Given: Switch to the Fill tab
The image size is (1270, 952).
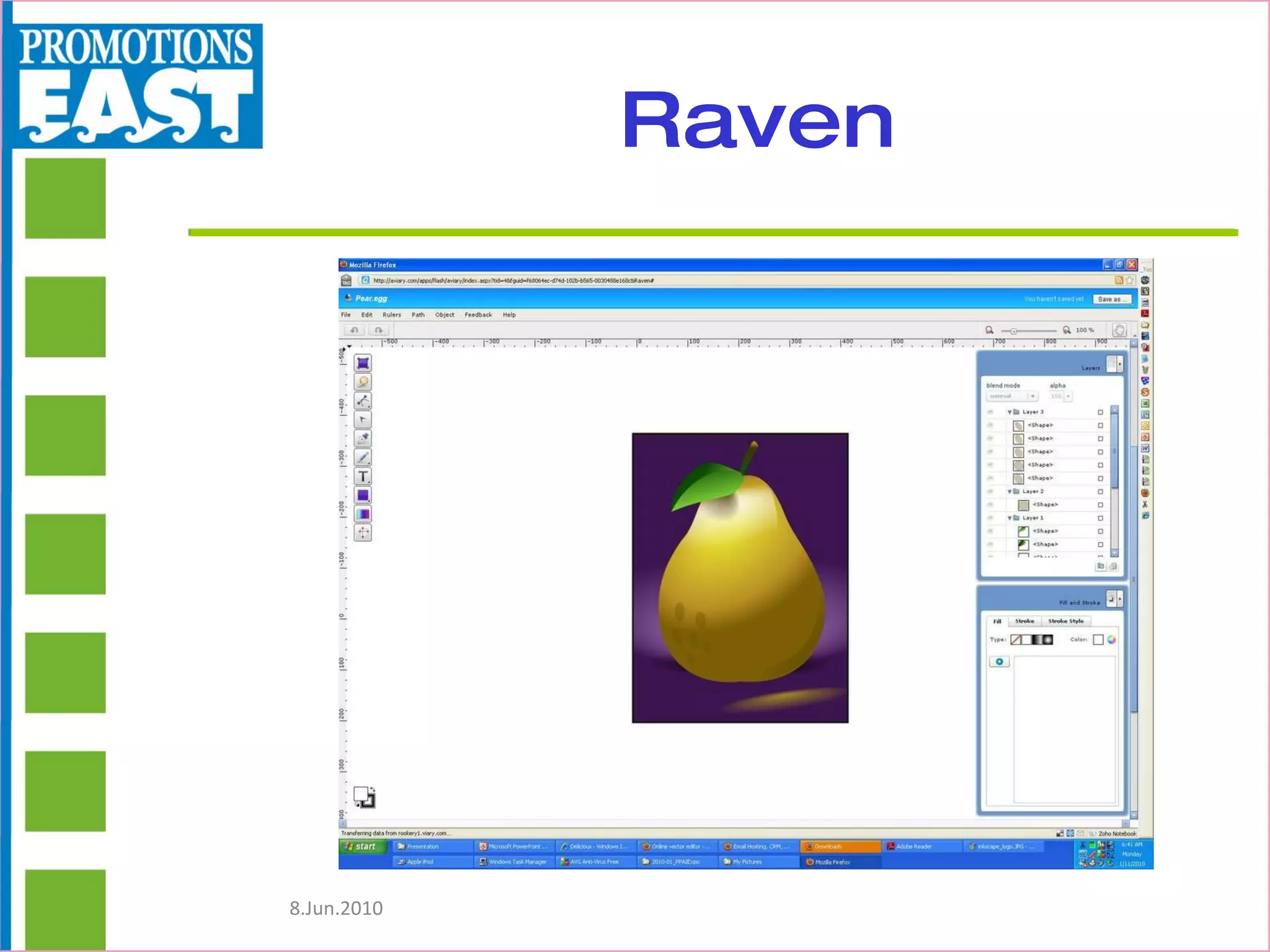Looking at the screenshot, I should [x=997, y=621].
